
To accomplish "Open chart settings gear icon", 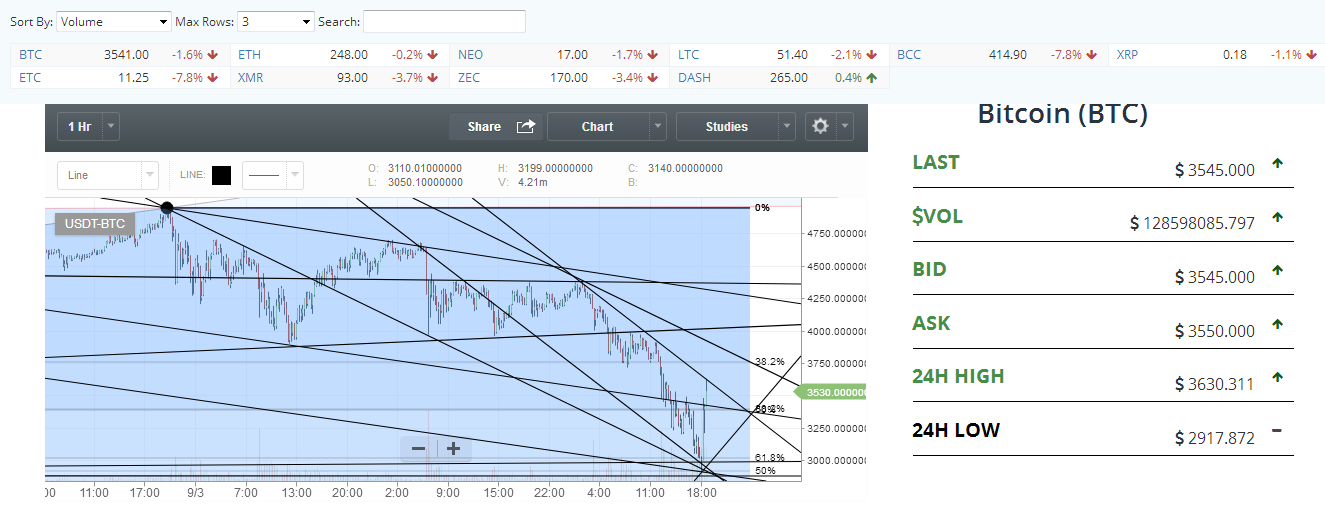I will [x=821, y=126].
